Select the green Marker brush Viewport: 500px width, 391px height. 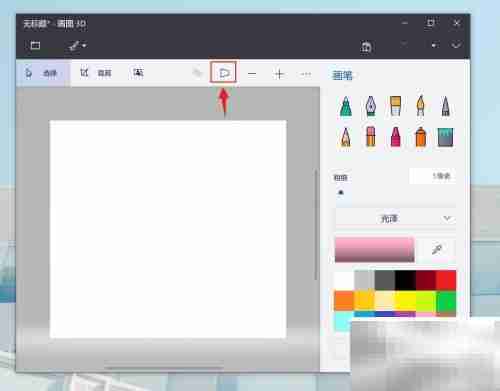[x=346, y=106]
